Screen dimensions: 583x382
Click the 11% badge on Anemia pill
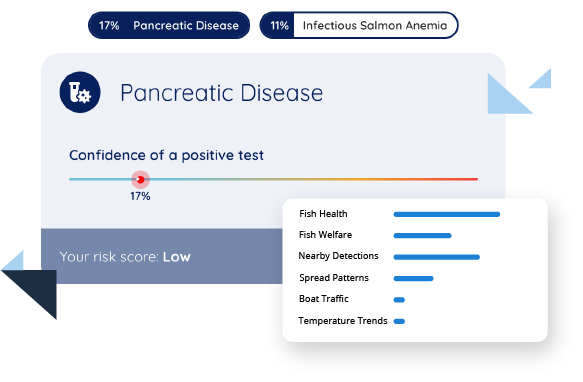point(279,25)
